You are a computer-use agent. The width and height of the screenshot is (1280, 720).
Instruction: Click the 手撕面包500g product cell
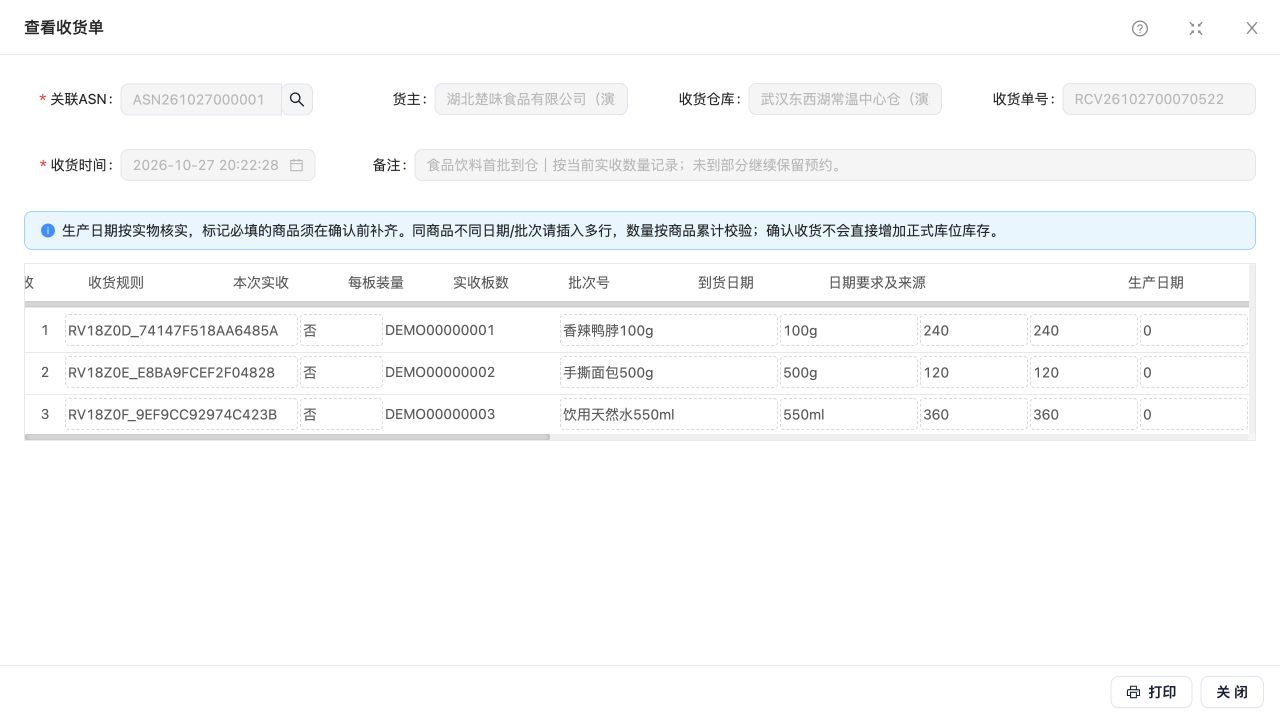tap(669, 372)
